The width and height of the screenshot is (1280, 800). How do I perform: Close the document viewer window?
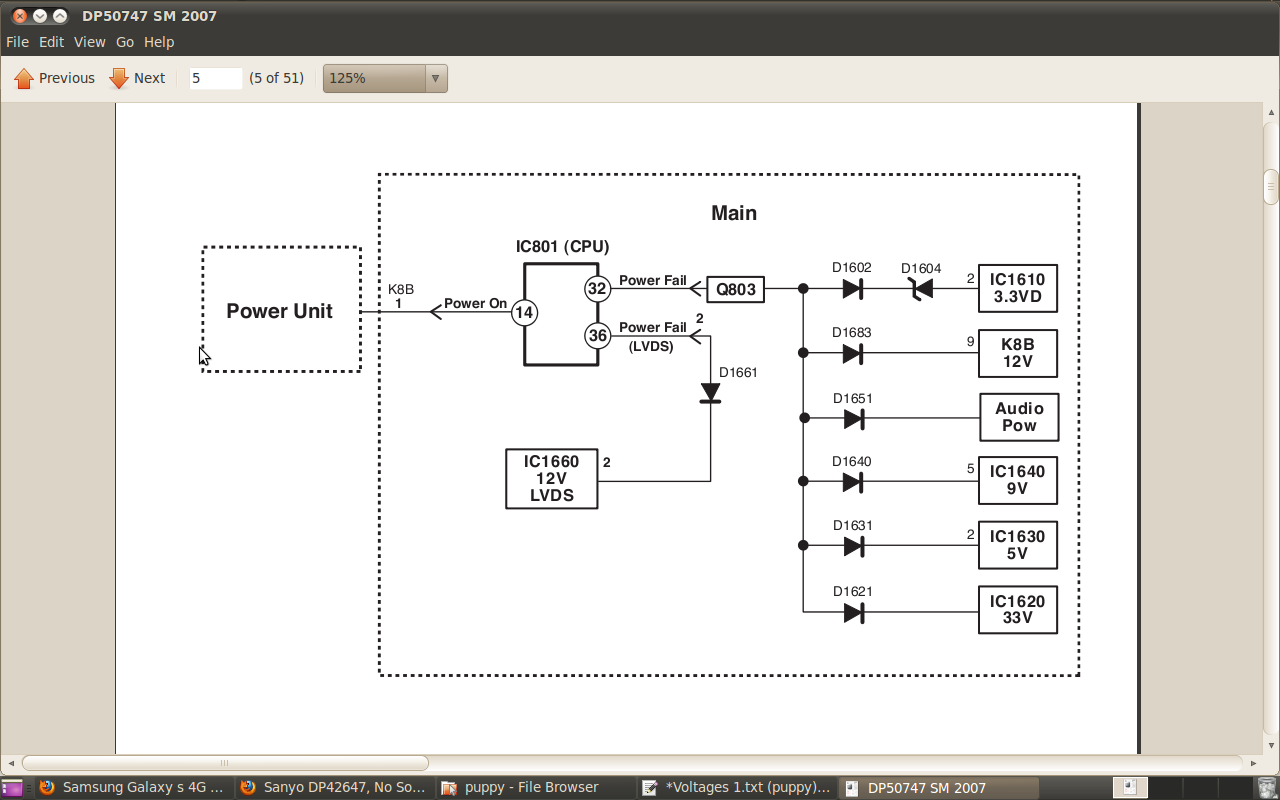pyautogui.click(x=19, y=16)
